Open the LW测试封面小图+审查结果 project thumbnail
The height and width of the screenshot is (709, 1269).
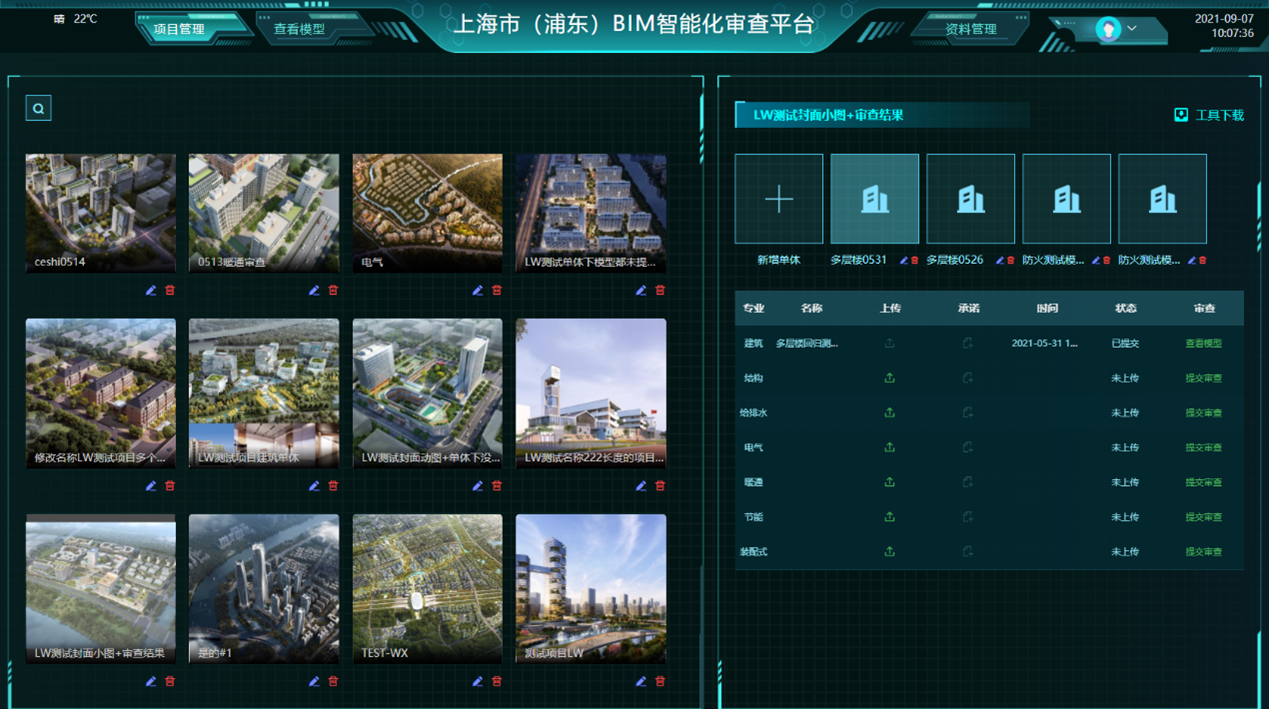(x=100, y=589)
